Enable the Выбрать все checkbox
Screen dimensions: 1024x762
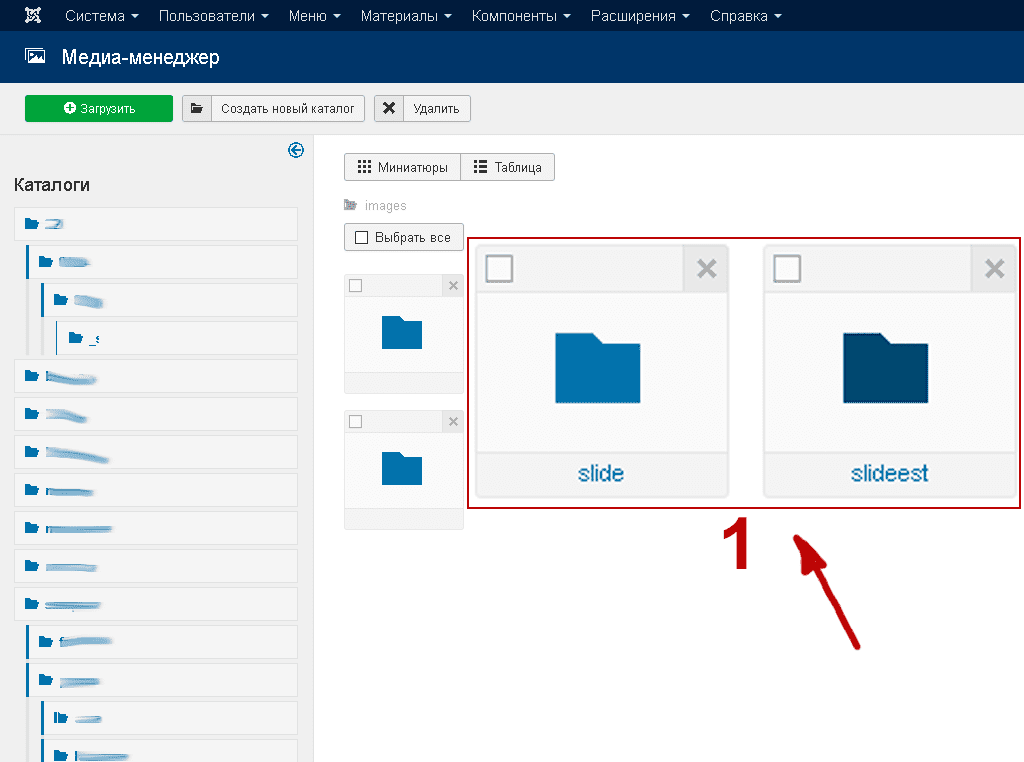pos(362,238)
